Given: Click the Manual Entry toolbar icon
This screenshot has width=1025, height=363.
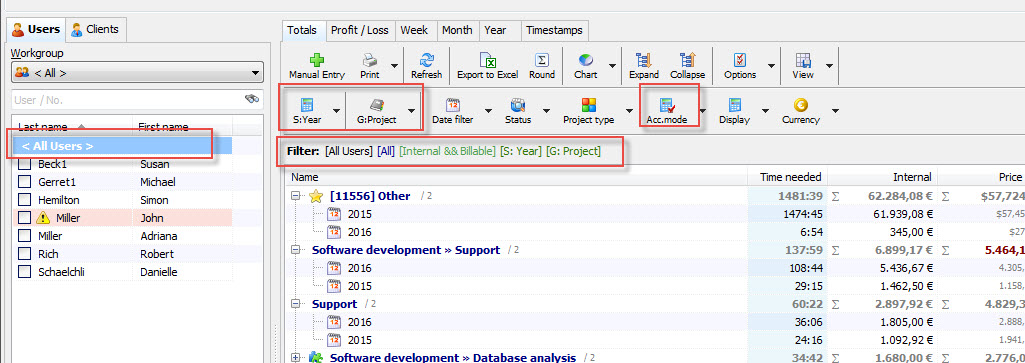Looking at the screenshot, I should [317, 60].
